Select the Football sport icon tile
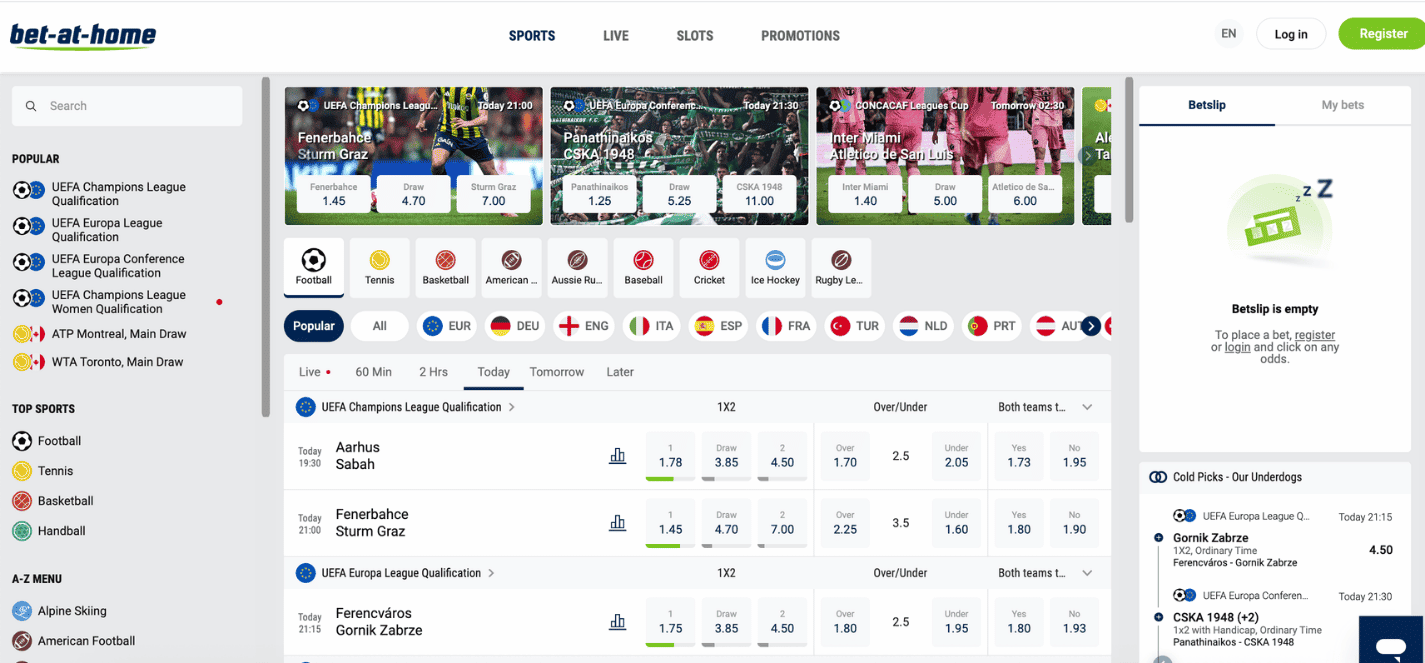Image resolution: width=1425 pixels, height=663 pixels. click(314, 267)
